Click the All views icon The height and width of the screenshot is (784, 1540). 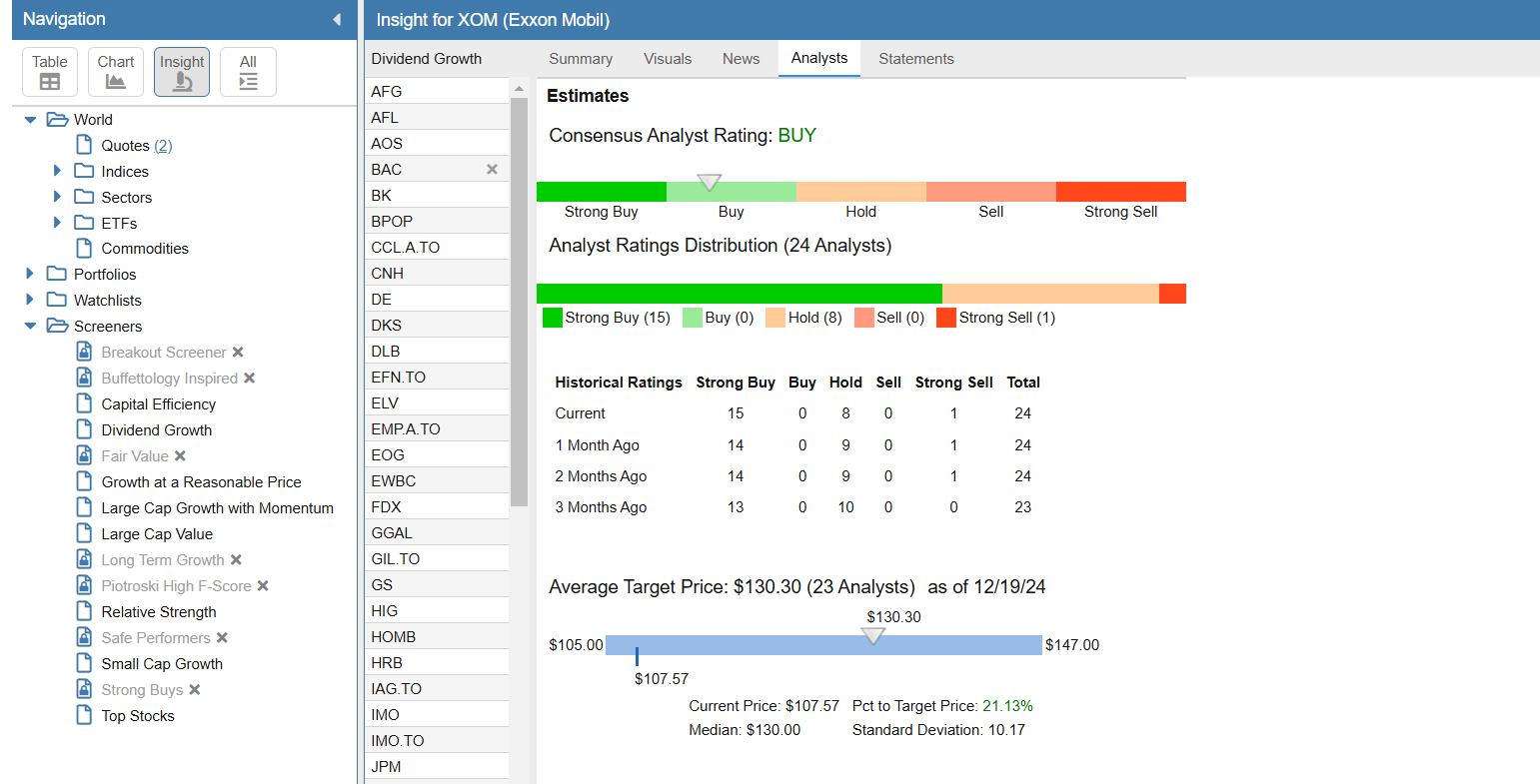[x=248, y=72]
